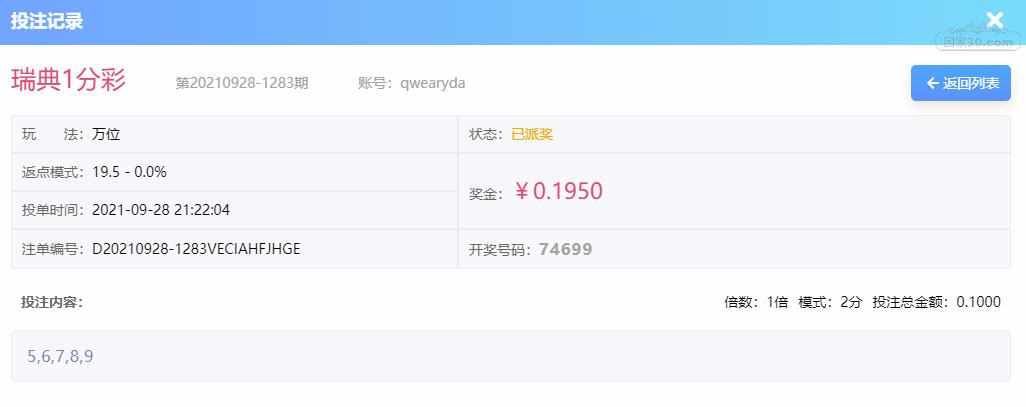Click the account name qwearyda
1026x407 pixels.
point(433,83)
